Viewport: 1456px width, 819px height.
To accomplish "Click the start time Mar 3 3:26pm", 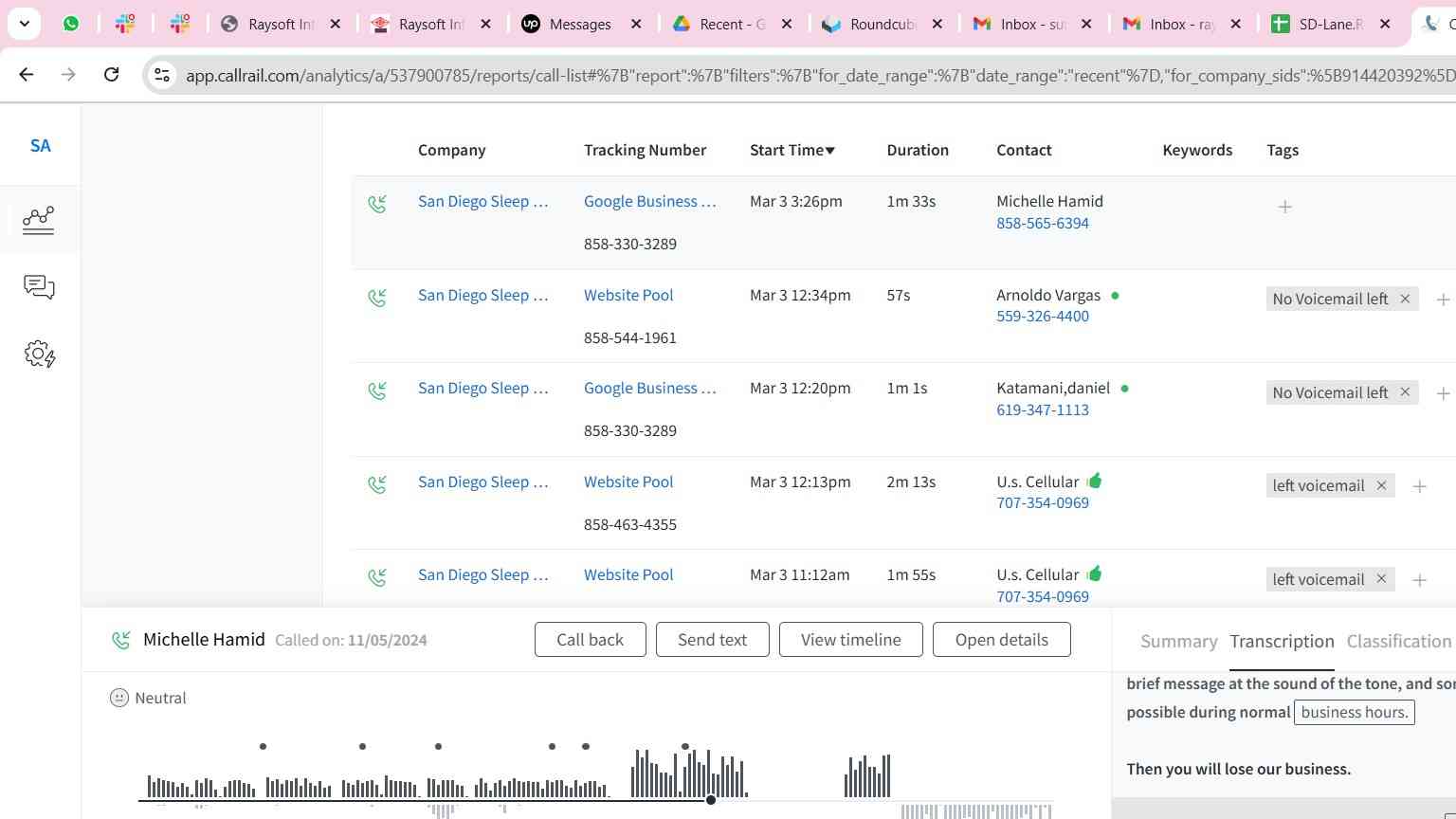I will pos(796,201).
